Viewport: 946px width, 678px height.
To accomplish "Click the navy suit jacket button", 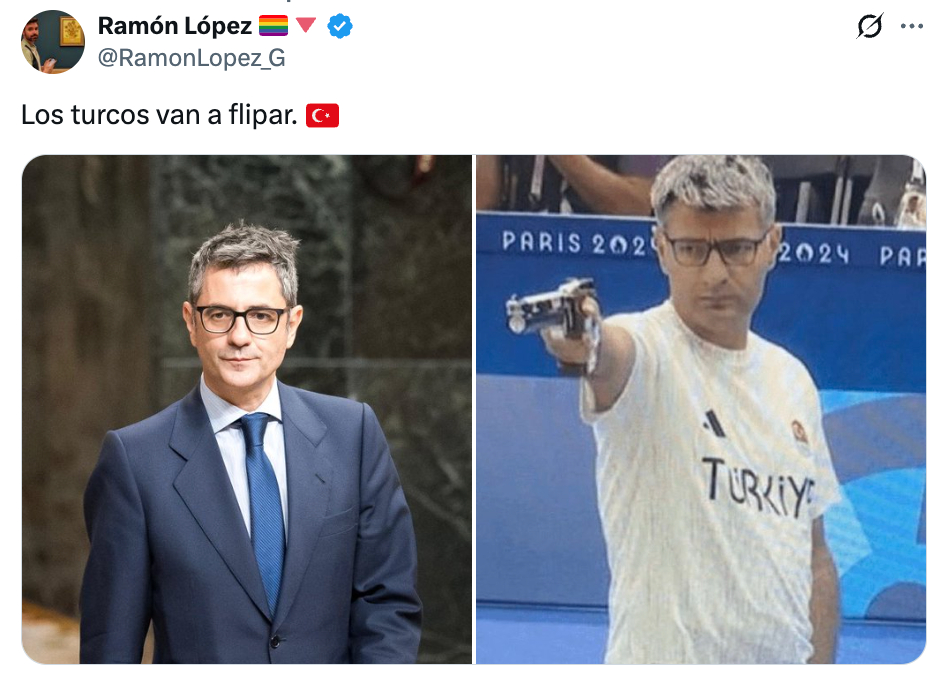I will tap(275, 641).
